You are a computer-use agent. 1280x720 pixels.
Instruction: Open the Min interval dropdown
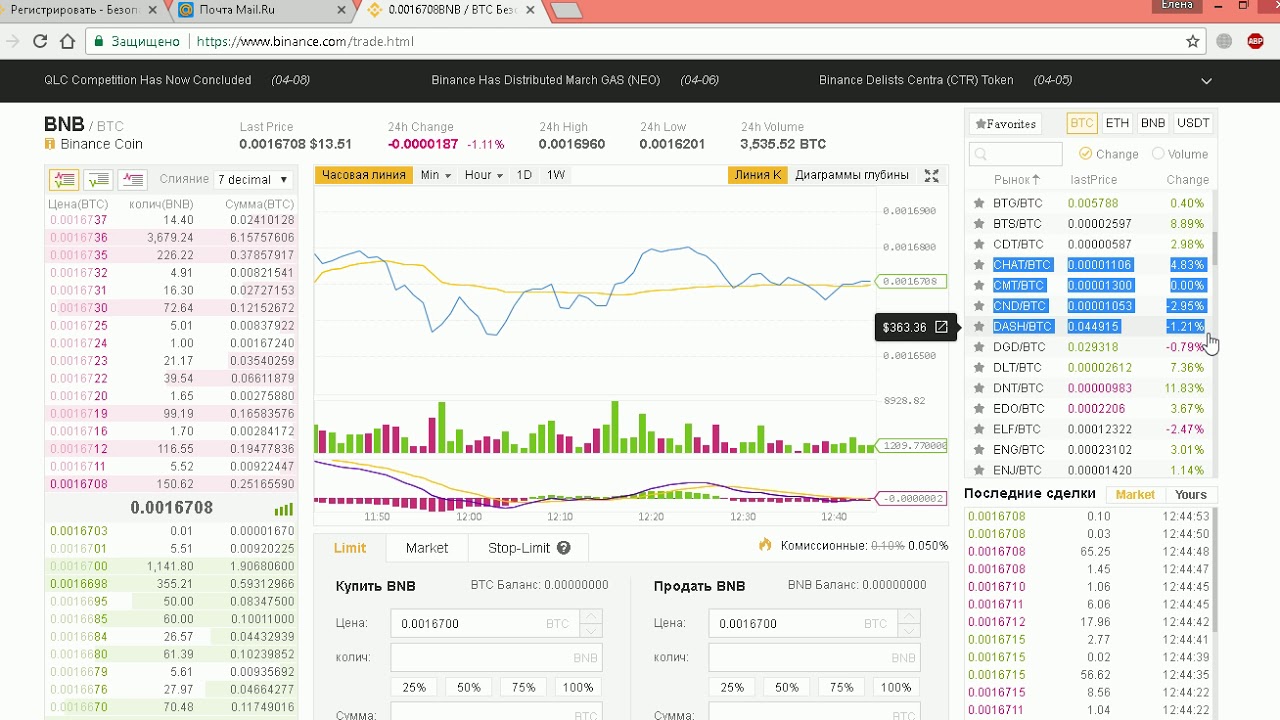click(435, 175)
